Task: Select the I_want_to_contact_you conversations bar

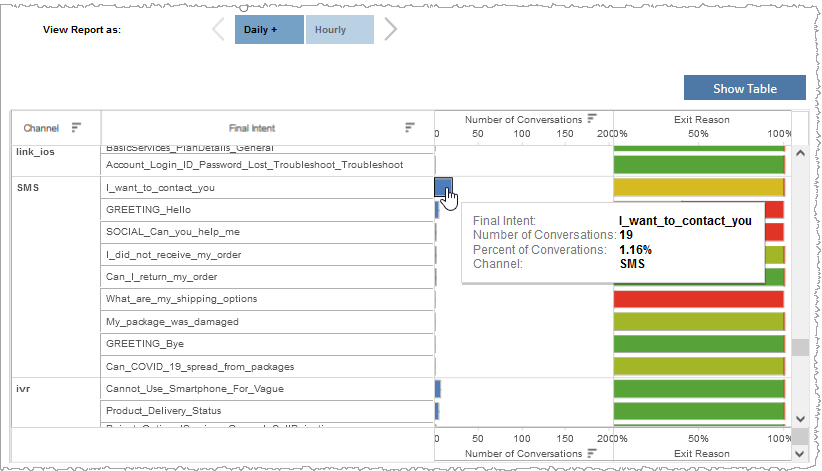Action: click(442, 187)
